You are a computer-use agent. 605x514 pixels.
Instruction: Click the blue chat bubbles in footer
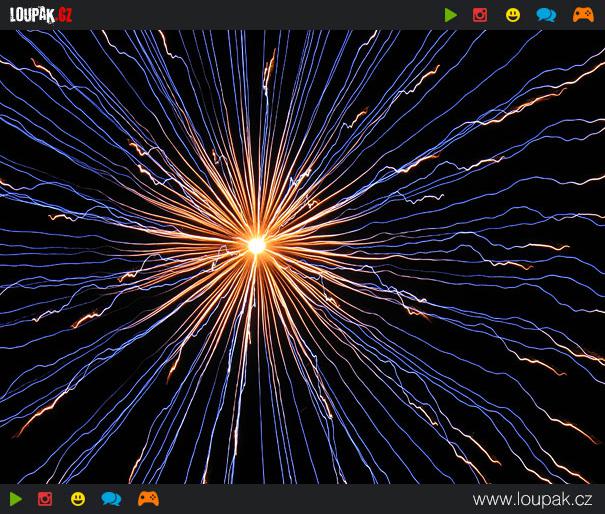click(111, 498)
